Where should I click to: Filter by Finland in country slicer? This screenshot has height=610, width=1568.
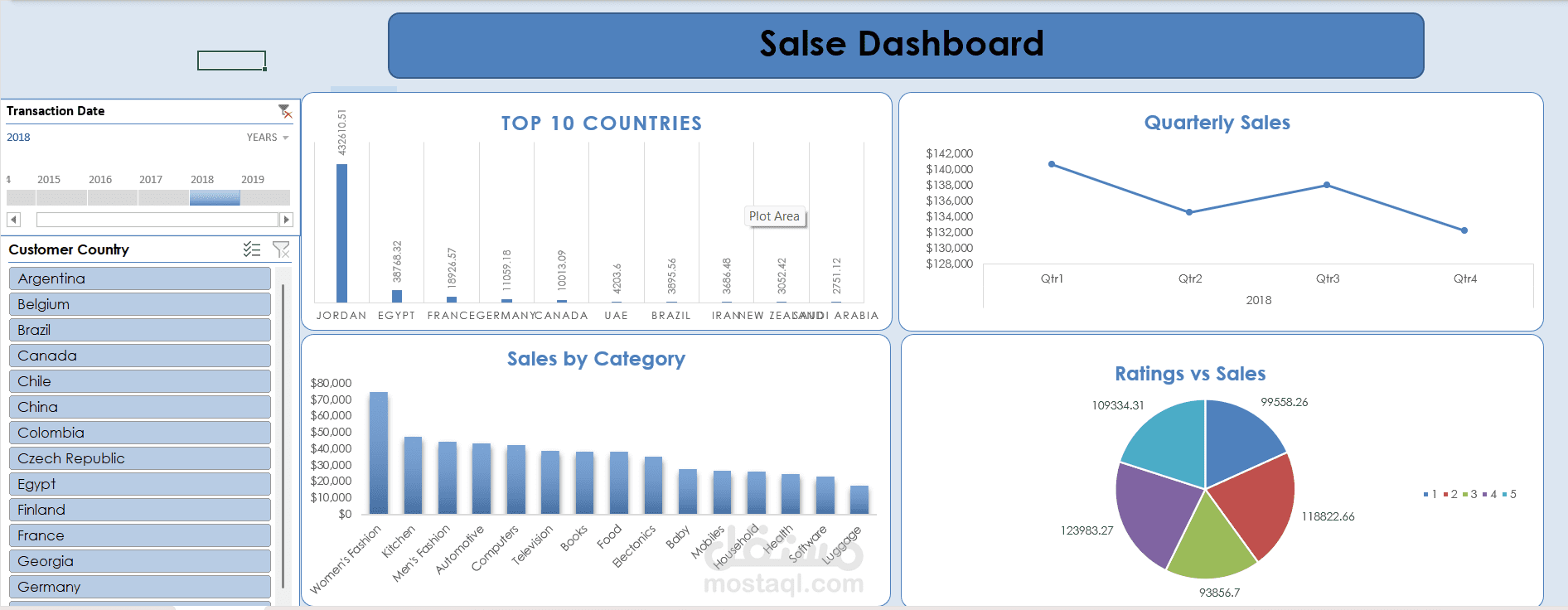coord(140,510)
